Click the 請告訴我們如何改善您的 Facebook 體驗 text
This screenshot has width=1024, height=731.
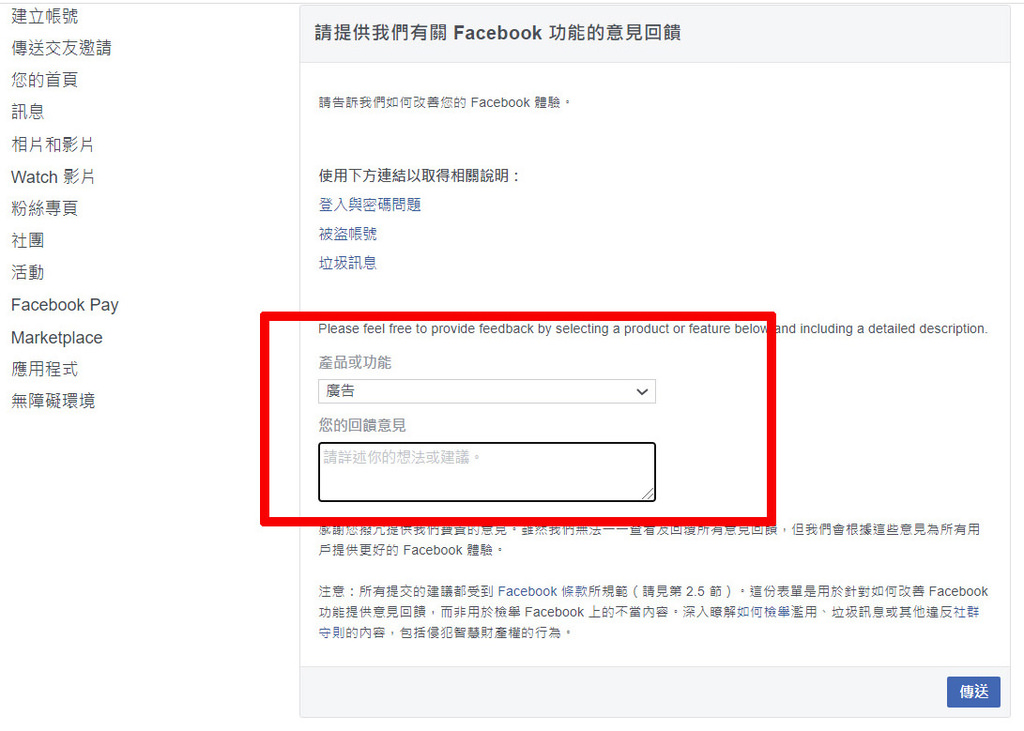tap(445, 103)
